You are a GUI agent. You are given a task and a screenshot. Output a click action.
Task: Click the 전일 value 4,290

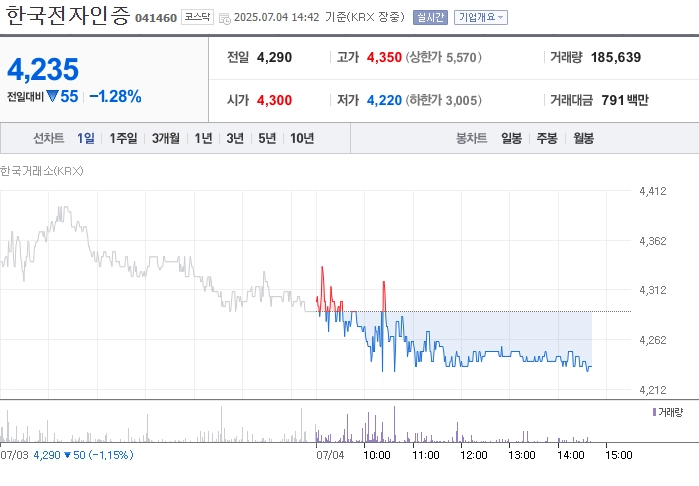pyautogui.click(x=275, y=58)
